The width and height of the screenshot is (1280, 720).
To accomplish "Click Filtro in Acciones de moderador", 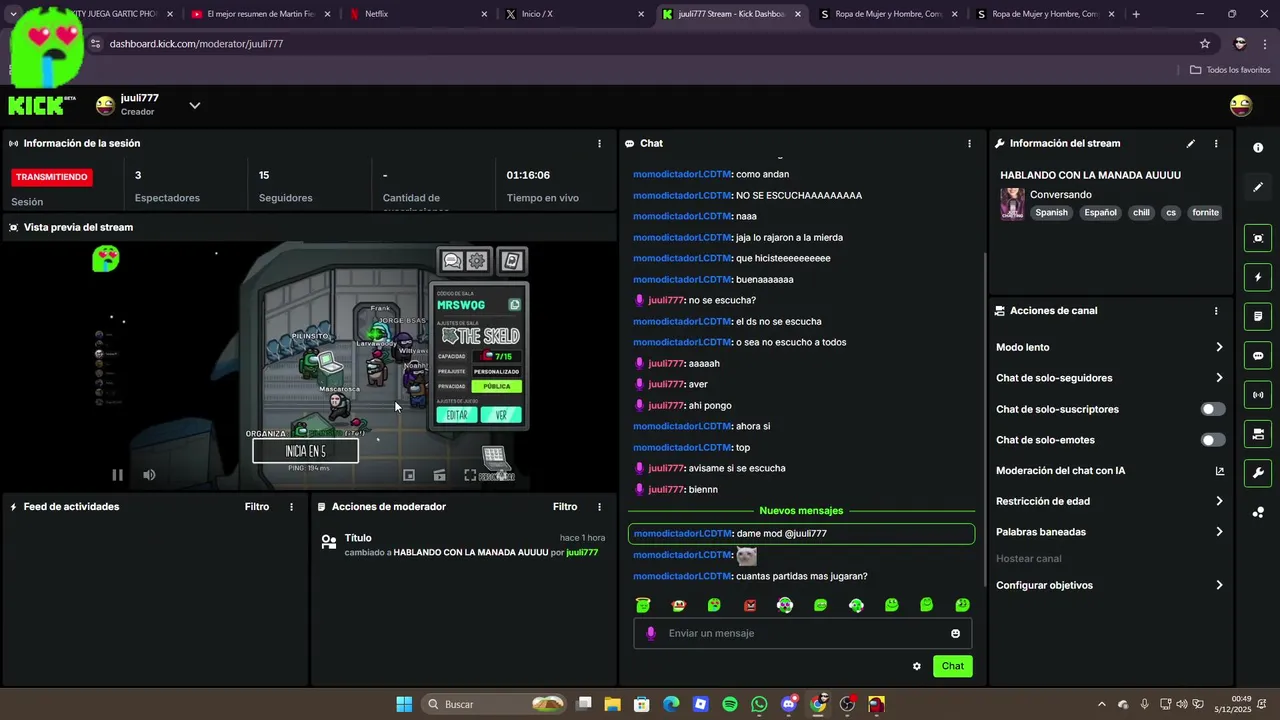I will 565,507.
